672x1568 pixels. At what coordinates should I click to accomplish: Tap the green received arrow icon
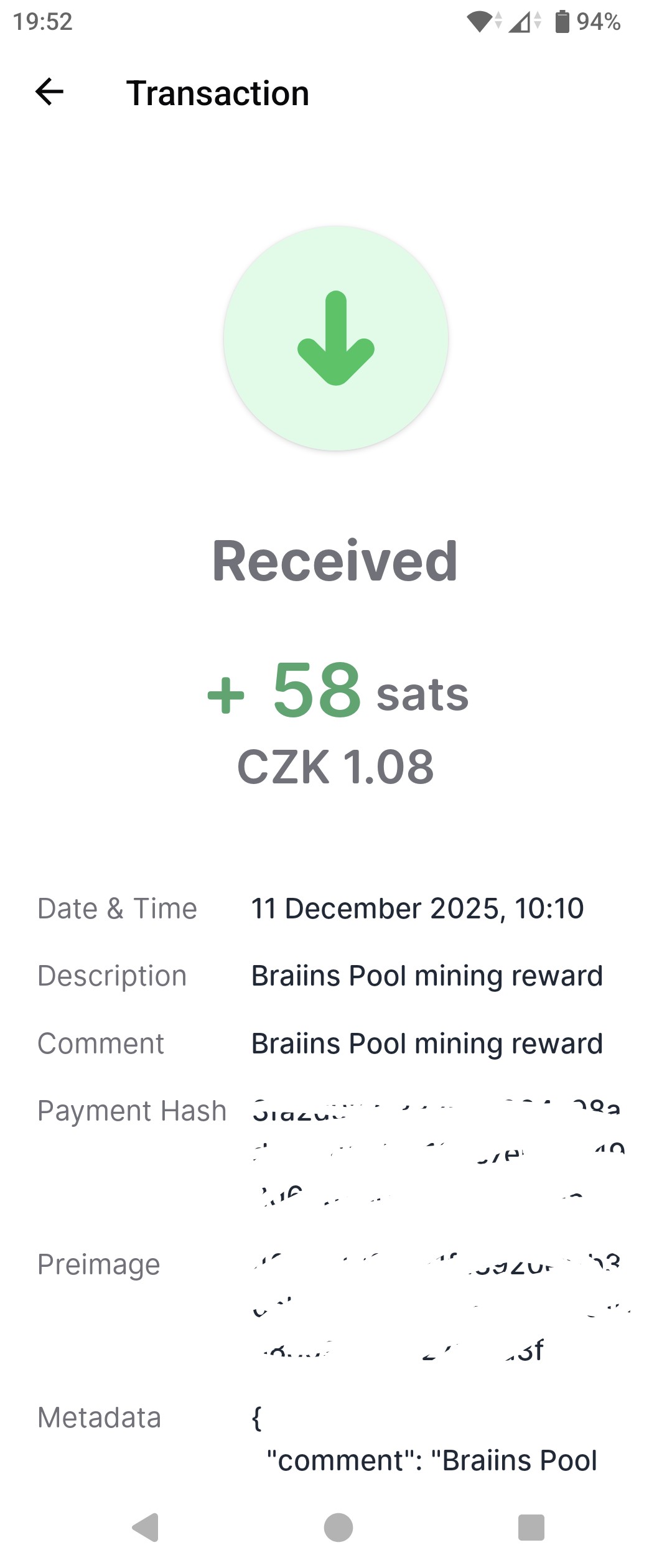tap(336, 338)
